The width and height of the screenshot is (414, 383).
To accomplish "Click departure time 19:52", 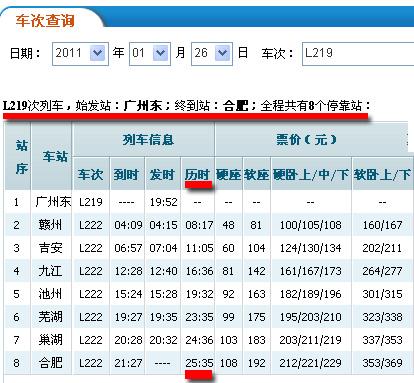I will [x=163, y=202].
